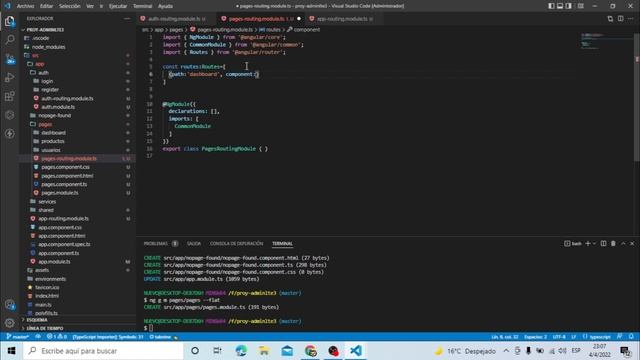Open the Ejecutar menu
640x360 pixels.
point(118,6)
